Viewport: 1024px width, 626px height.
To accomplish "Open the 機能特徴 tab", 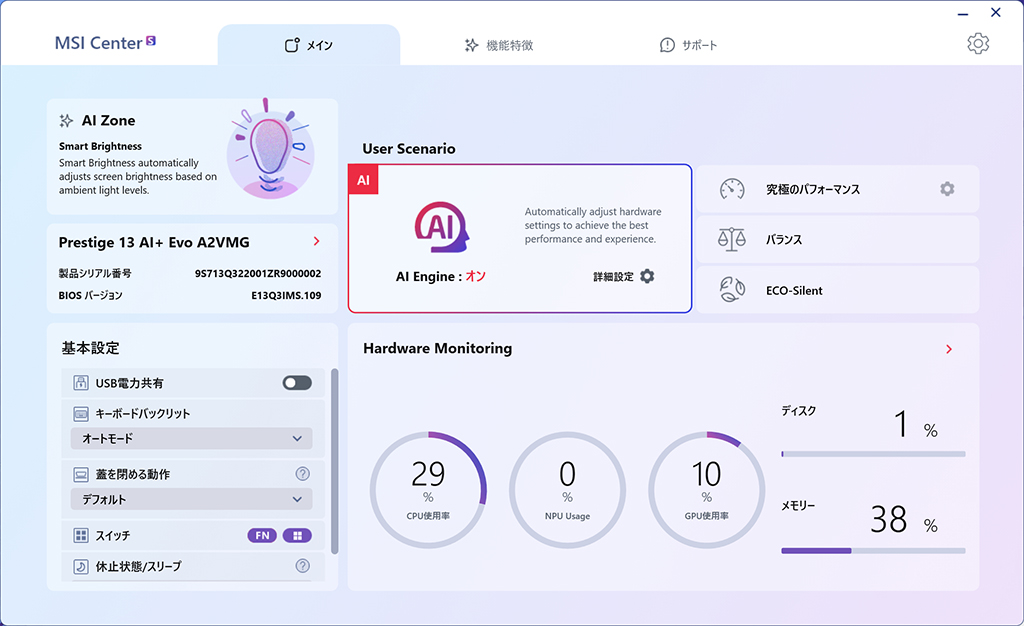I will pyautogui.click(x=499, y=45).
